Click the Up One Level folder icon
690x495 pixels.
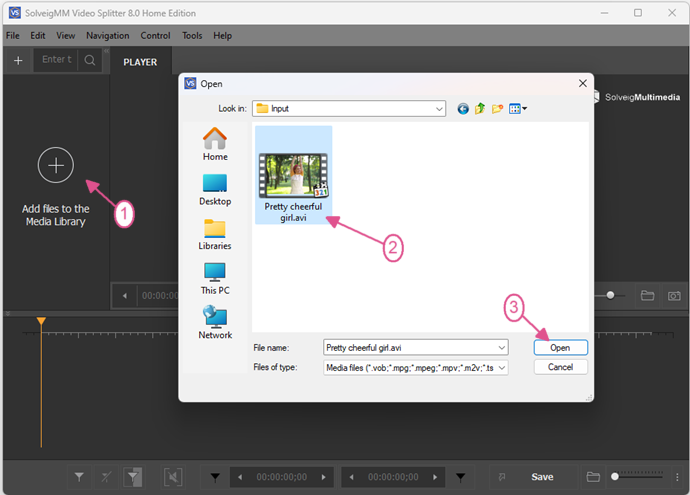(x=480, y=108)
